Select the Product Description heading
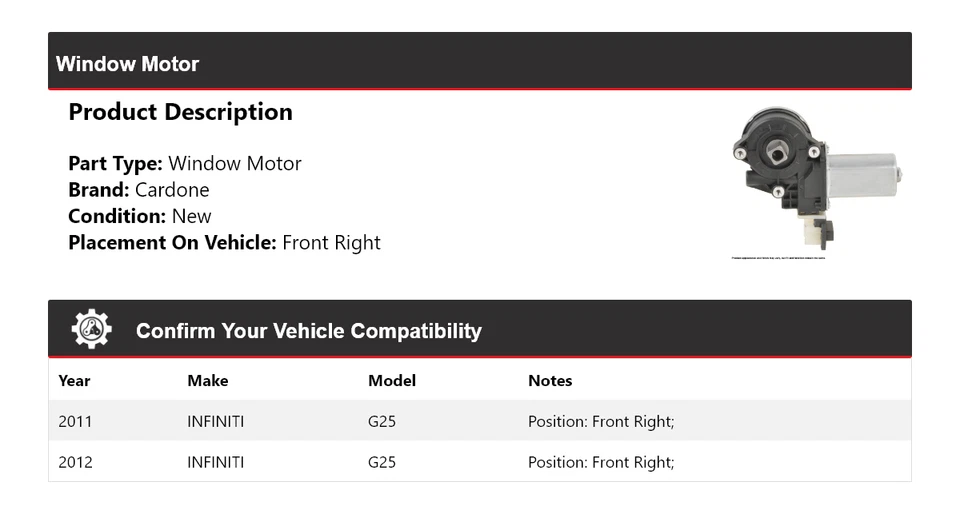Viewport: 960px width, 514px height. coord(180,112)
